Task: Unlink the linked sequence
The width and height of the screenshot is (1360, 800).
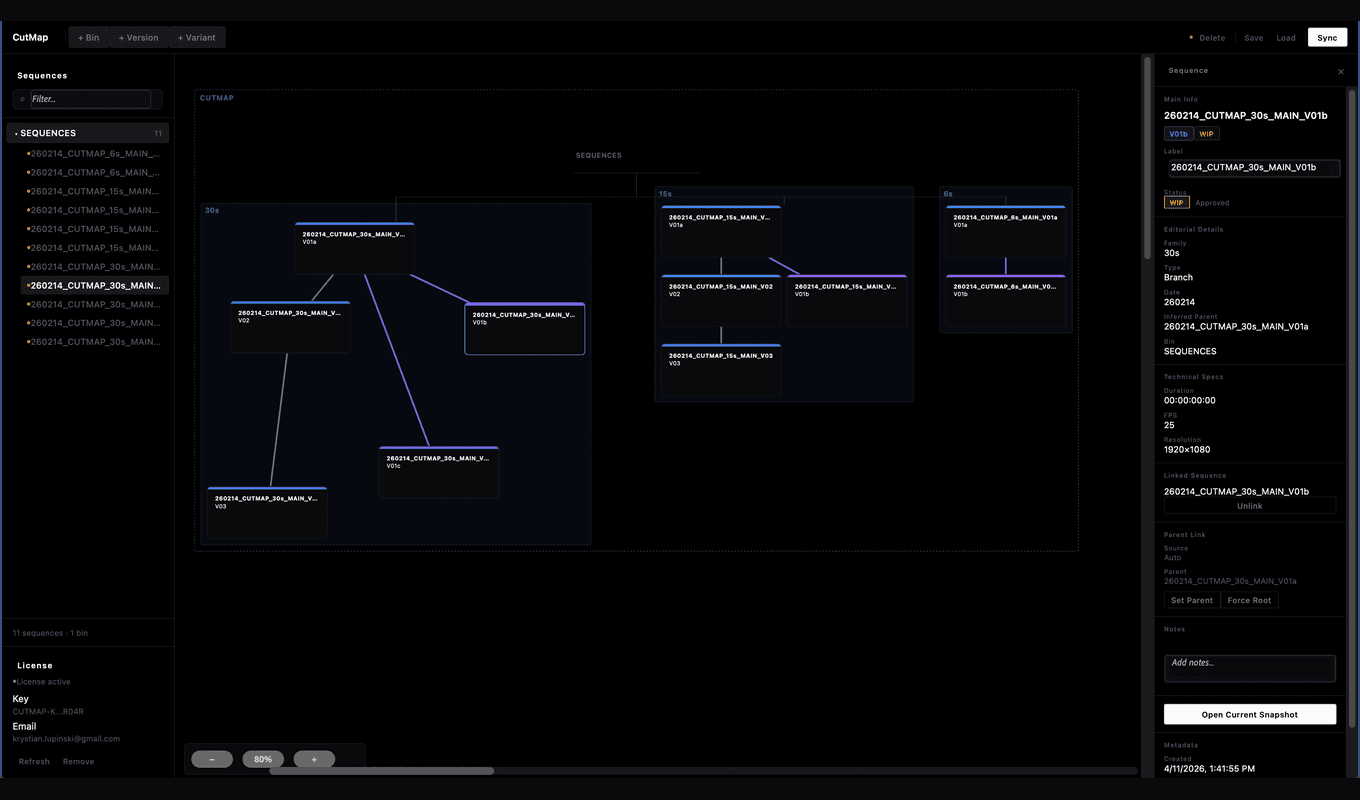Action: pyautogui.click(x=1250, y=506)
